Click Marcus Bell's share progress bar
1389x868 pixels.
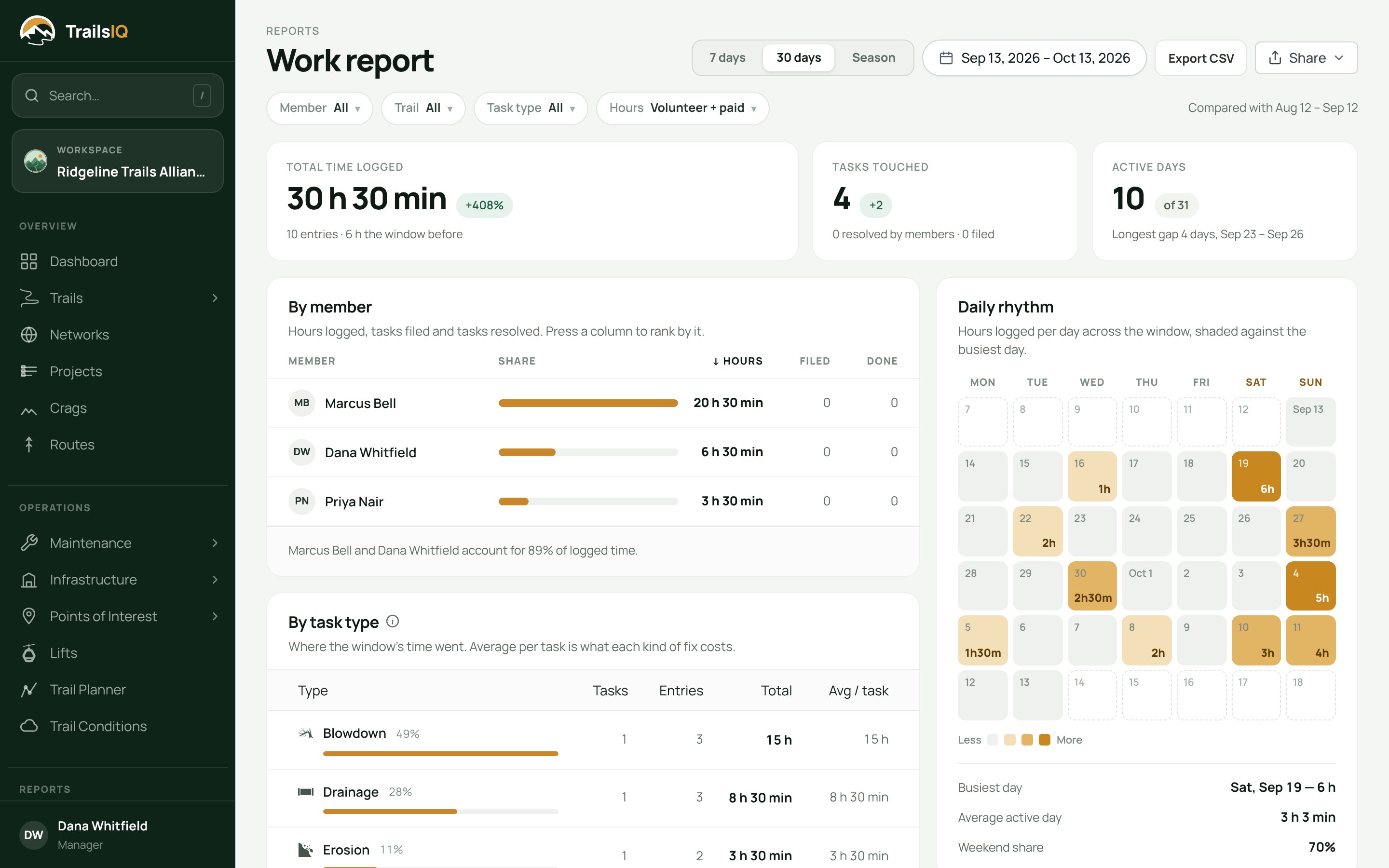(x=588, y=403)
